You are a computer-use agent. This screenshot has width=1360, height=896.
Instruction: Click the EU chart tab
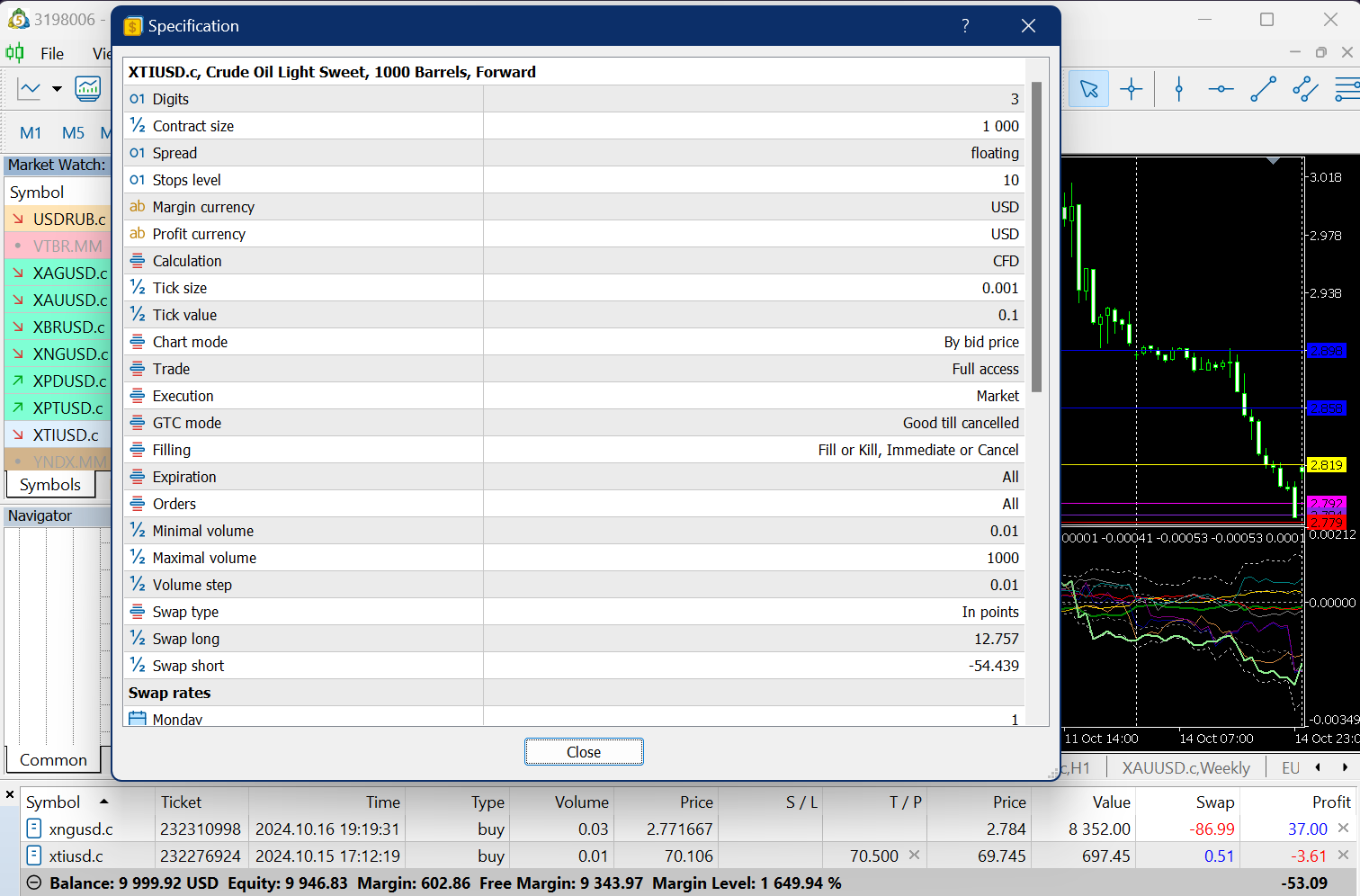click(x=1291, y=767)
